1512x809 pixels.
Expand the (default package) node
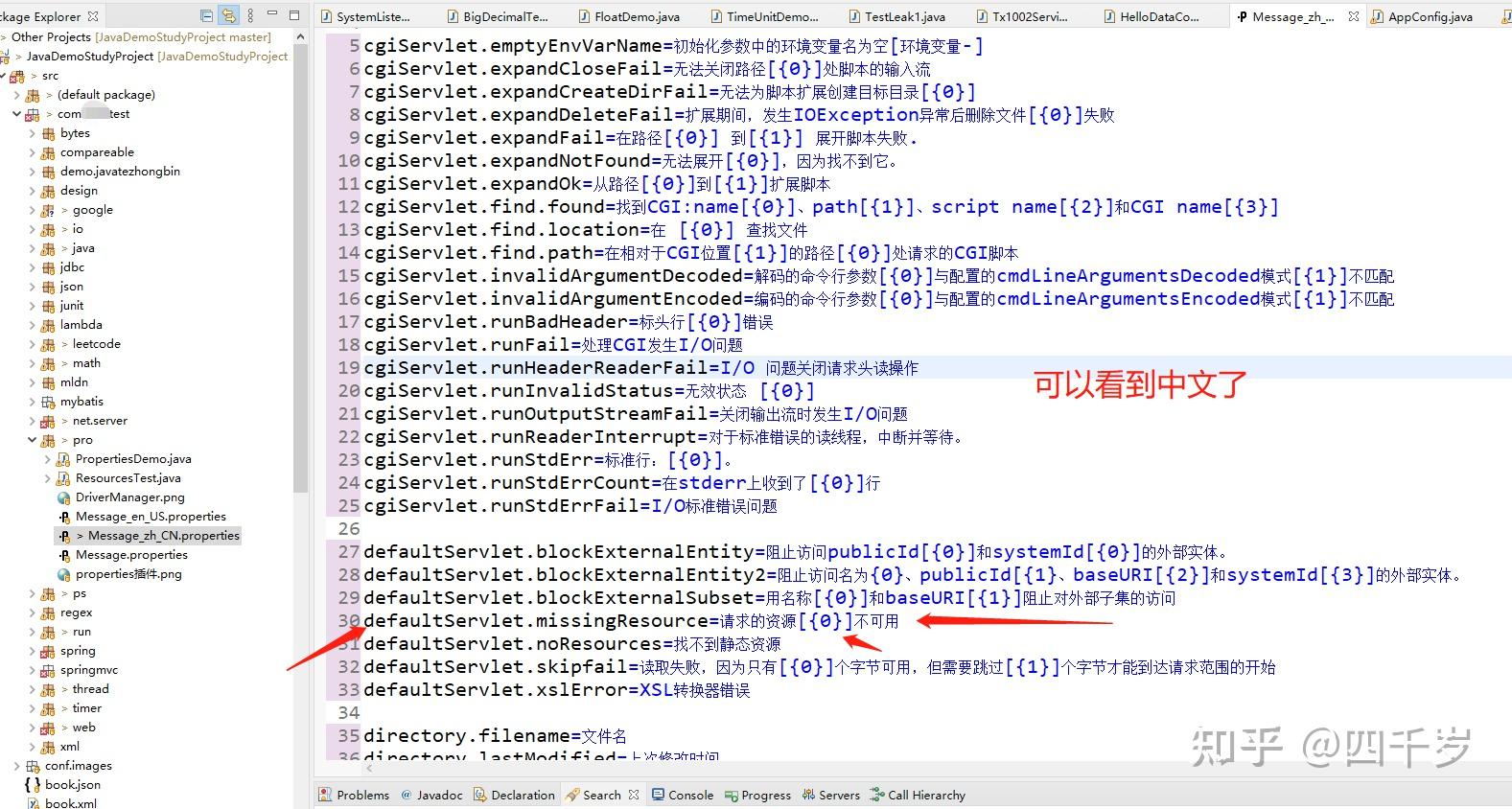tap(17, 95)
